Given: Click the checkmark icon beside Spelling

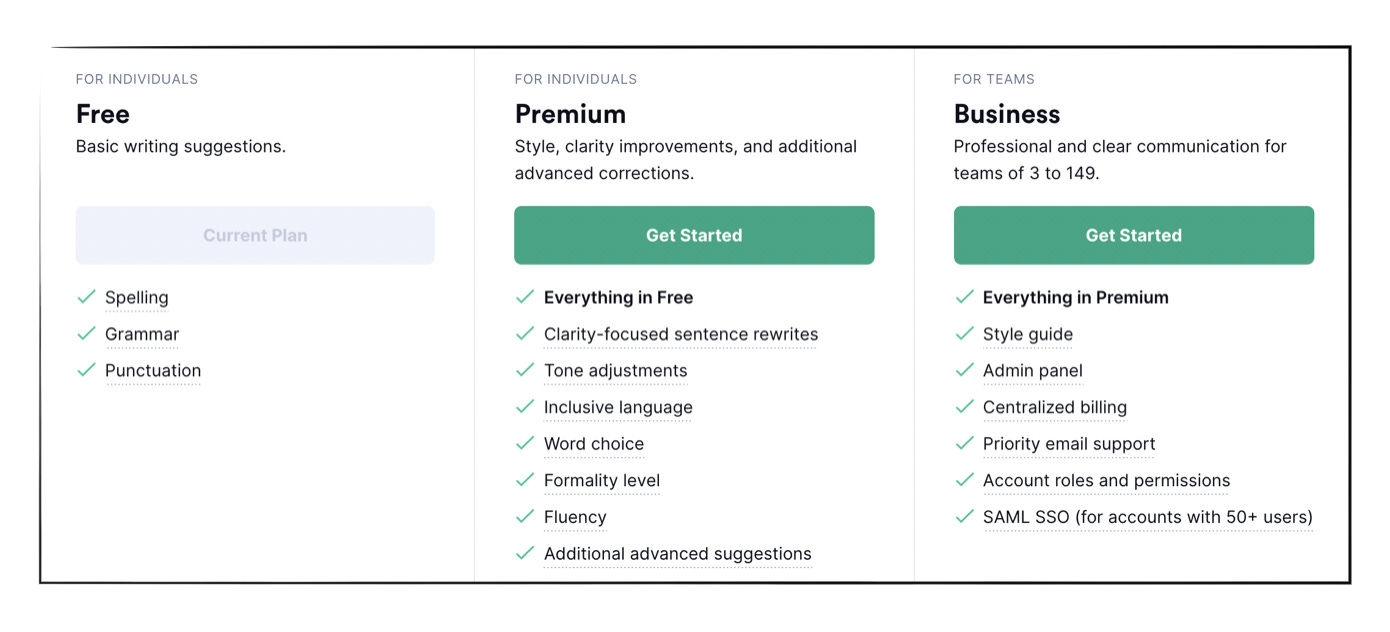Looking at the screenshot, I should 86,296.
